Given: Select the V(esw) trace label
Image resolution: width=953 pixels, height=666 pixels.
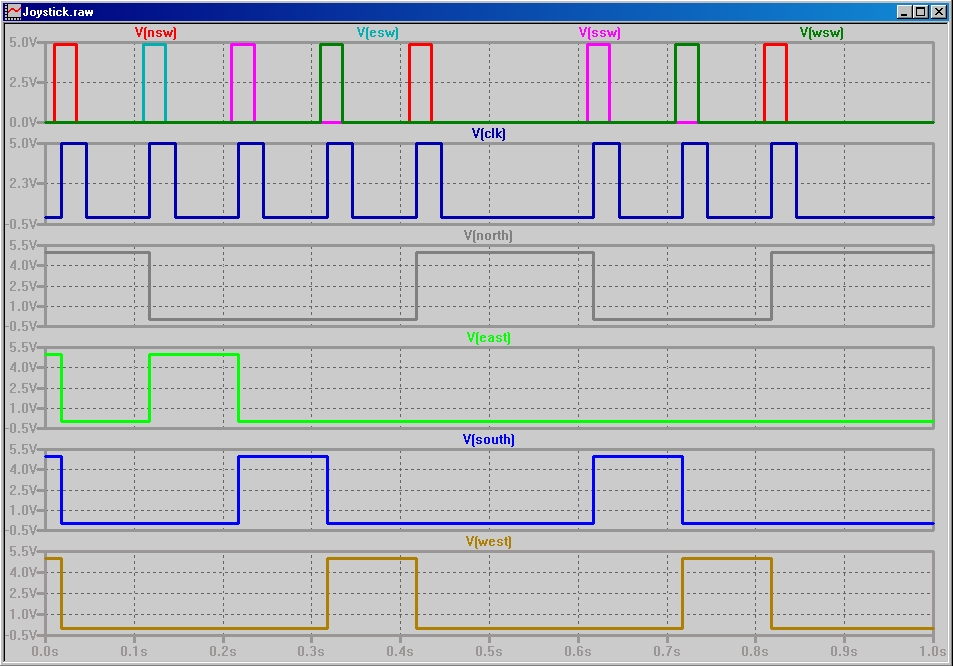Looking at the screenshot, I should click(x=377, y=33).
